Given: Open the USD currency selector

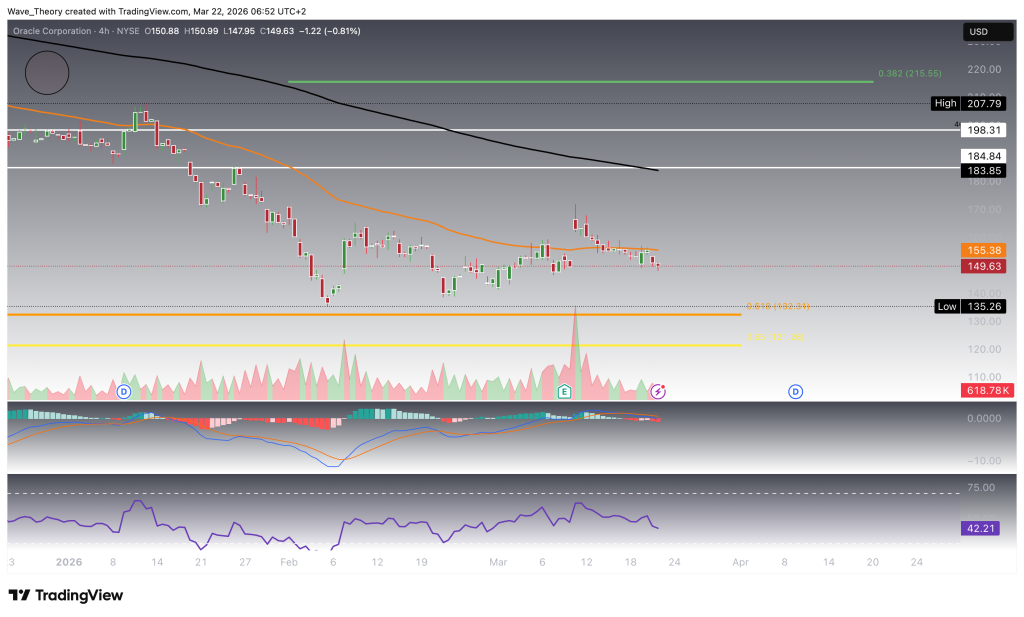Looking at the screenshot, I should [978, 33].
